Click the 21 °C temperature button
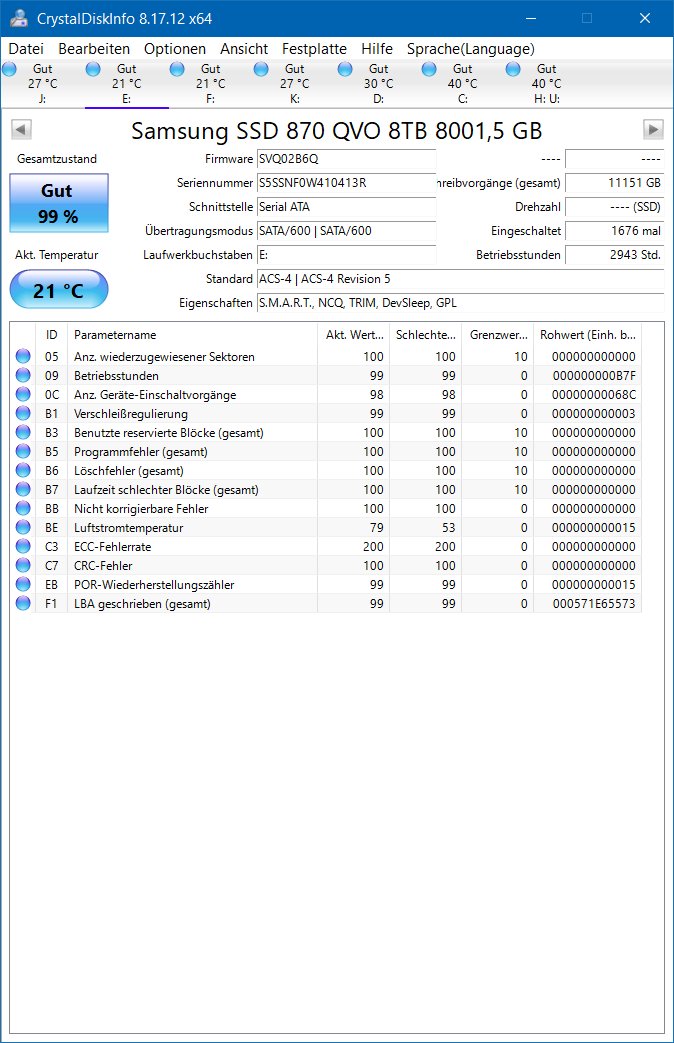This screenshot has width=674, height=1043. [x=59, y=289]
